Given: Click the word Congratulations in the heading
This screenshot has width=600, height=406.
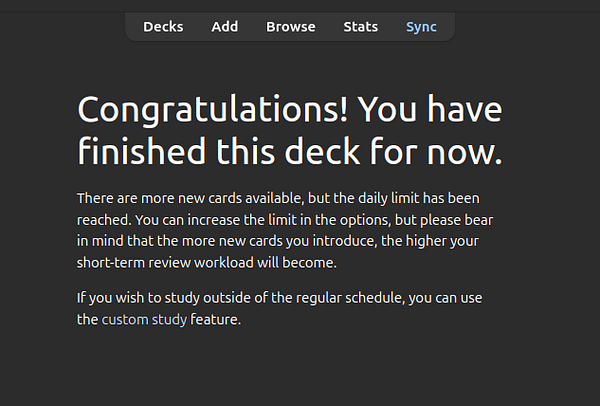Looking at the screenshot, I should click(x=211, y=108).
